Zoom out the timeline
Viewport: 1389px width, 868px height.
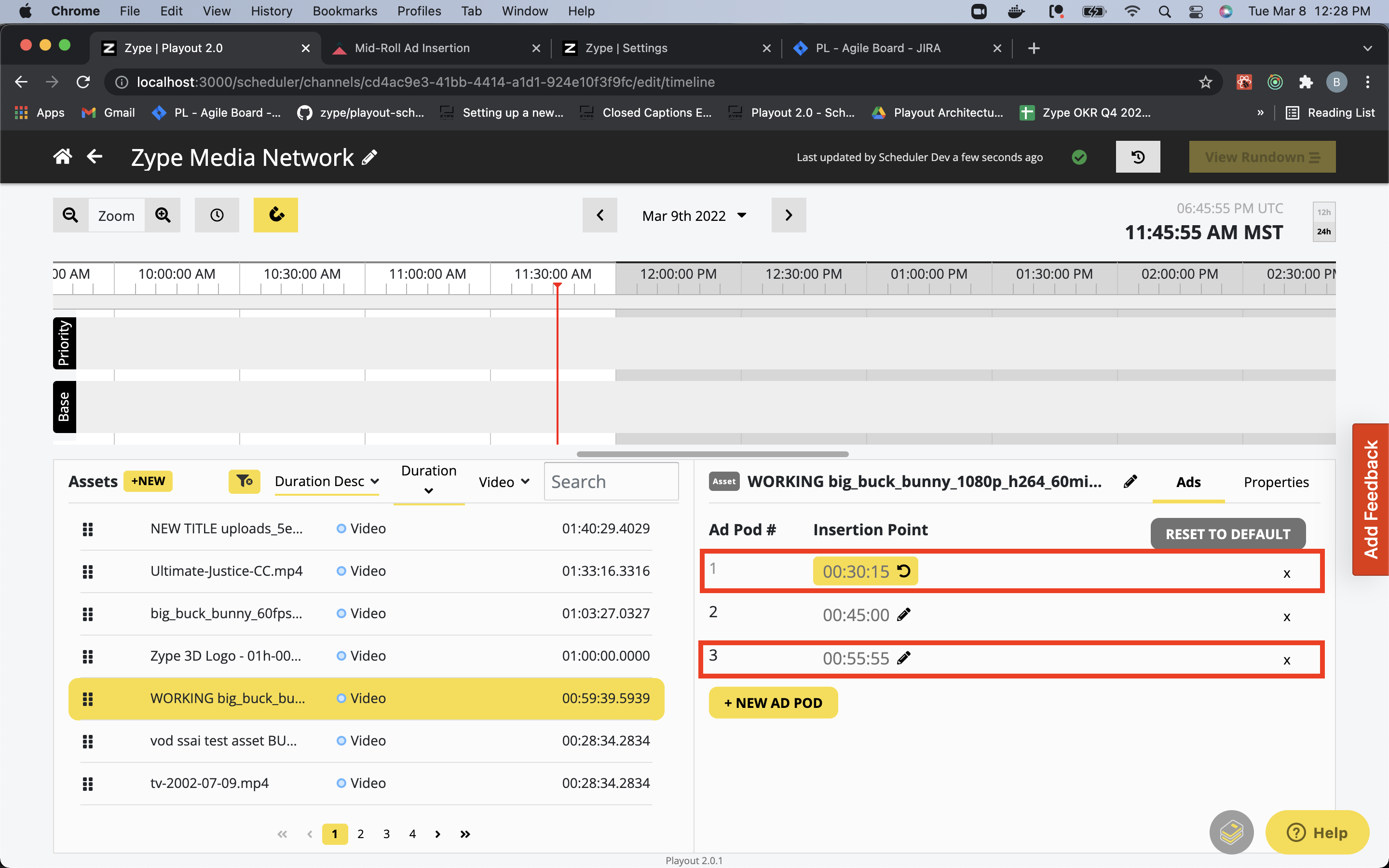click(70, 215)
